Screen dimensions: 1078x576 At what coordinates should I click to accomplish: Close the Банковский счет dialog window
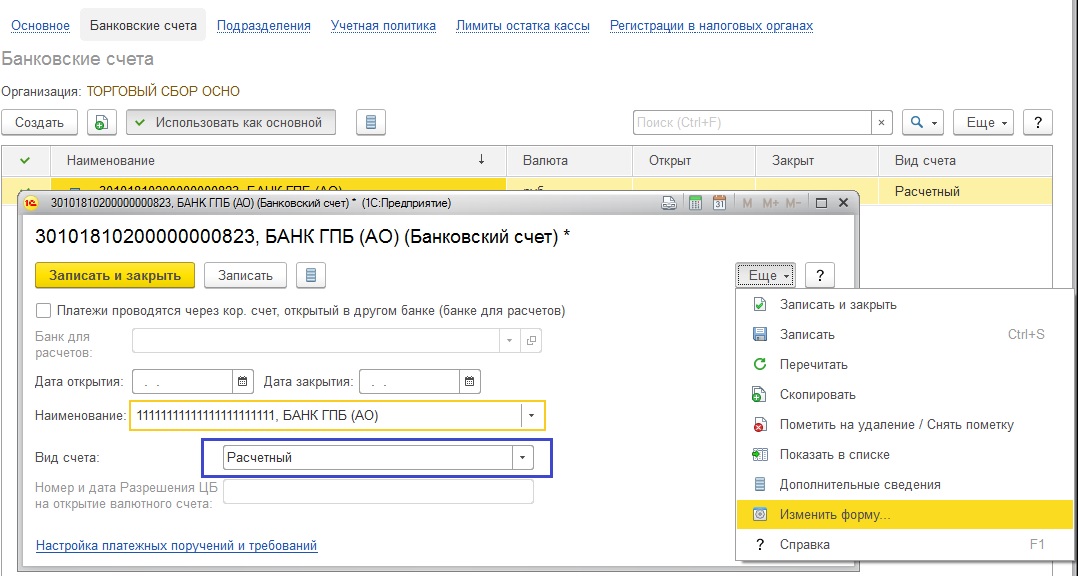[844, 203]
